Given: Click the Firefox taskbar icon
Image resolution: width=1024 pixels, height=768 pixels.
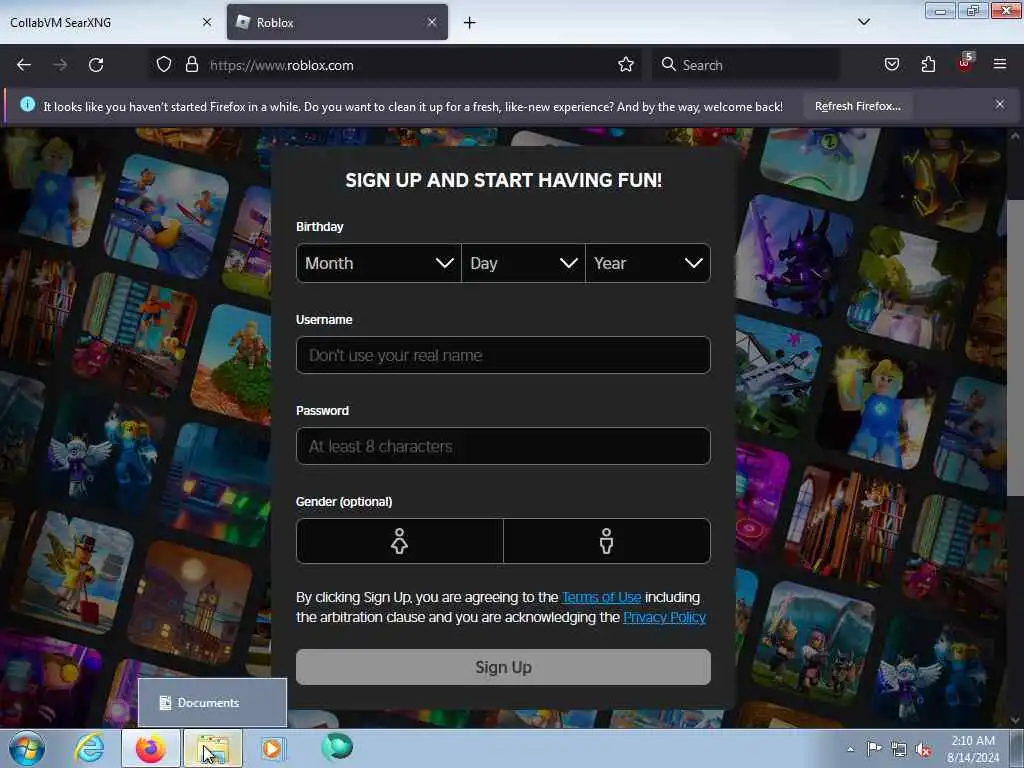Looking at the screenshot, I should point(151,748).
